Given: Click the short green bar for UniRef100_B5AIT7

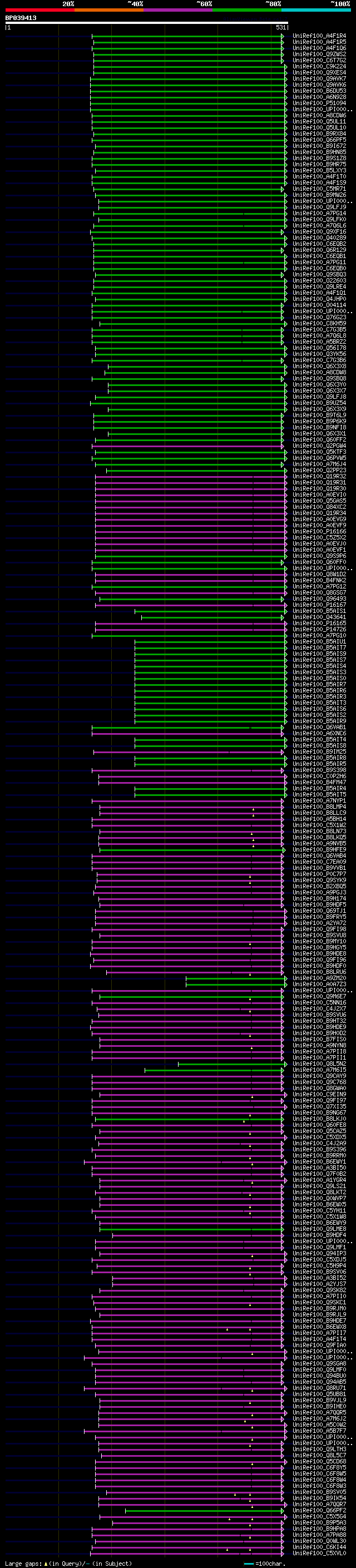Looking at the screenshot, I should (x=211, y=647).
